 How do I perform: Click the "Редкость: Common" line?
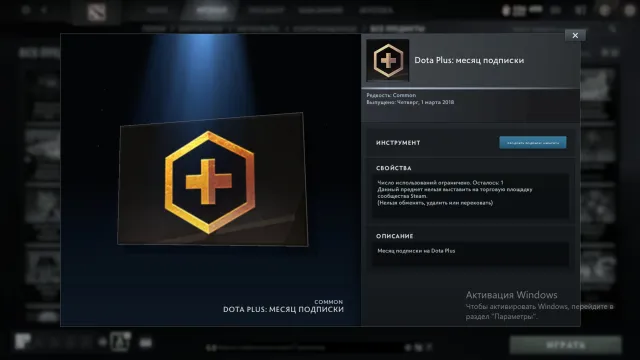(x=391, y=95)
